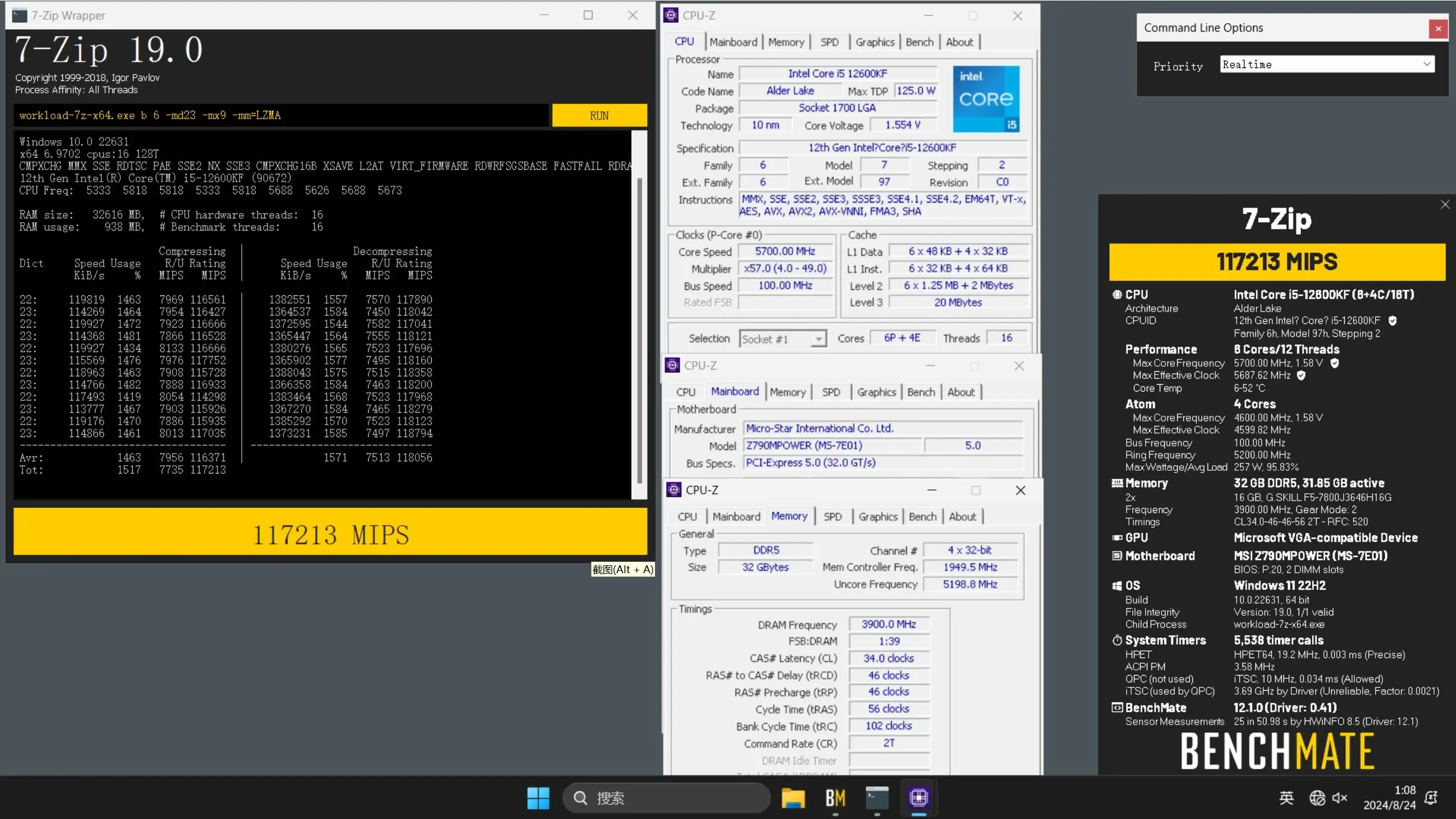
Task: Click the Windows Start button
Action: click(x=537, y=798)
